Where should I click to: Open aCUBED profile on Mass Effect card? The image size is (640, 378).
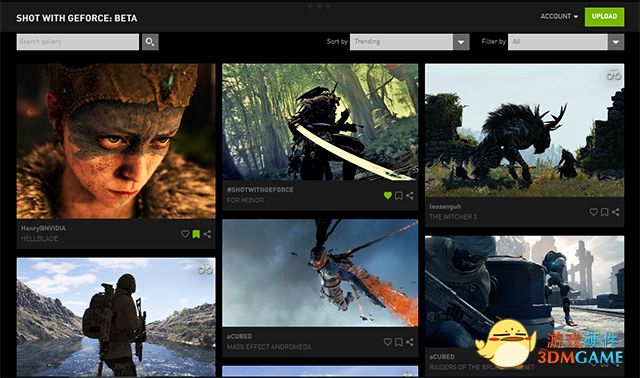pos(239,336)
